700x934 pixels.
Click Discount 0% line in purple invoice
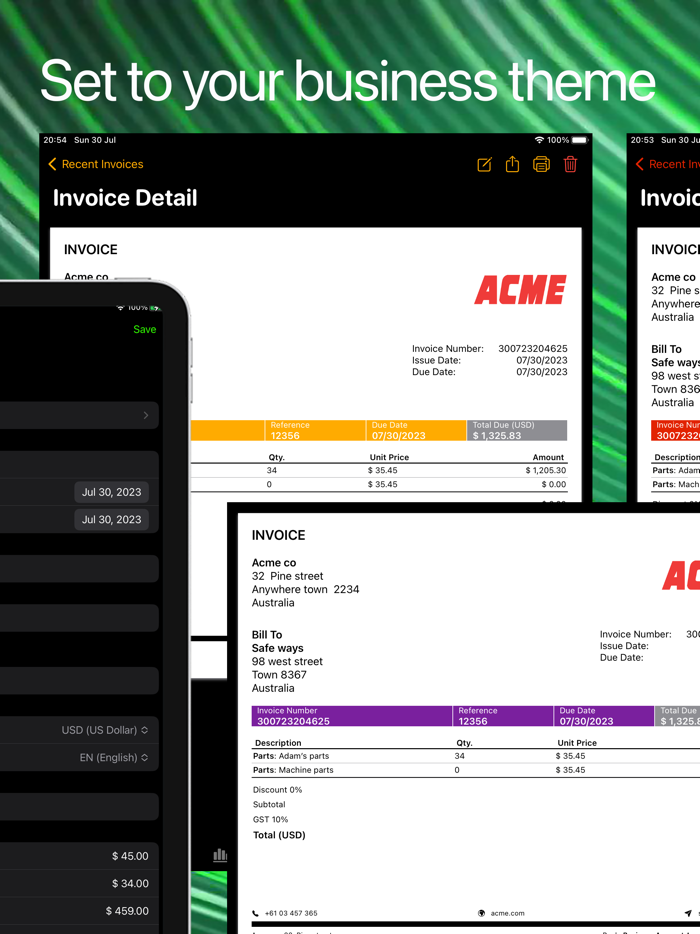point(278,790)
